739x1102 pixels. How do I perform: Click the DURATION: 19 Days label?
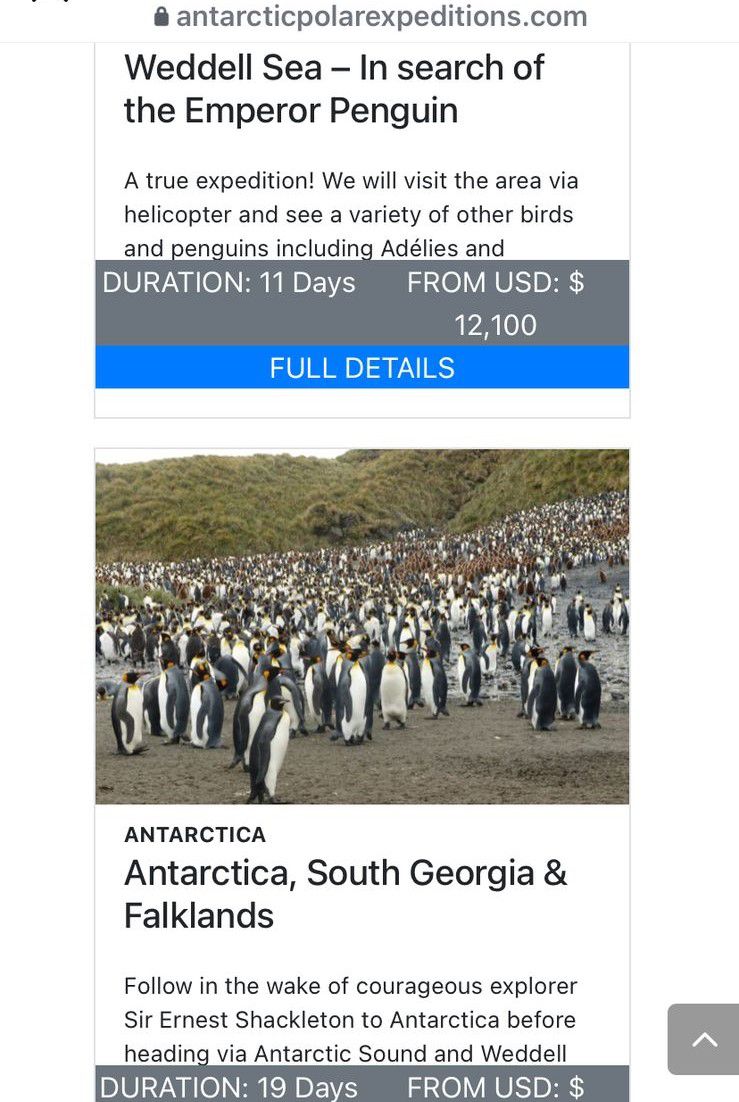(229, 1087)
